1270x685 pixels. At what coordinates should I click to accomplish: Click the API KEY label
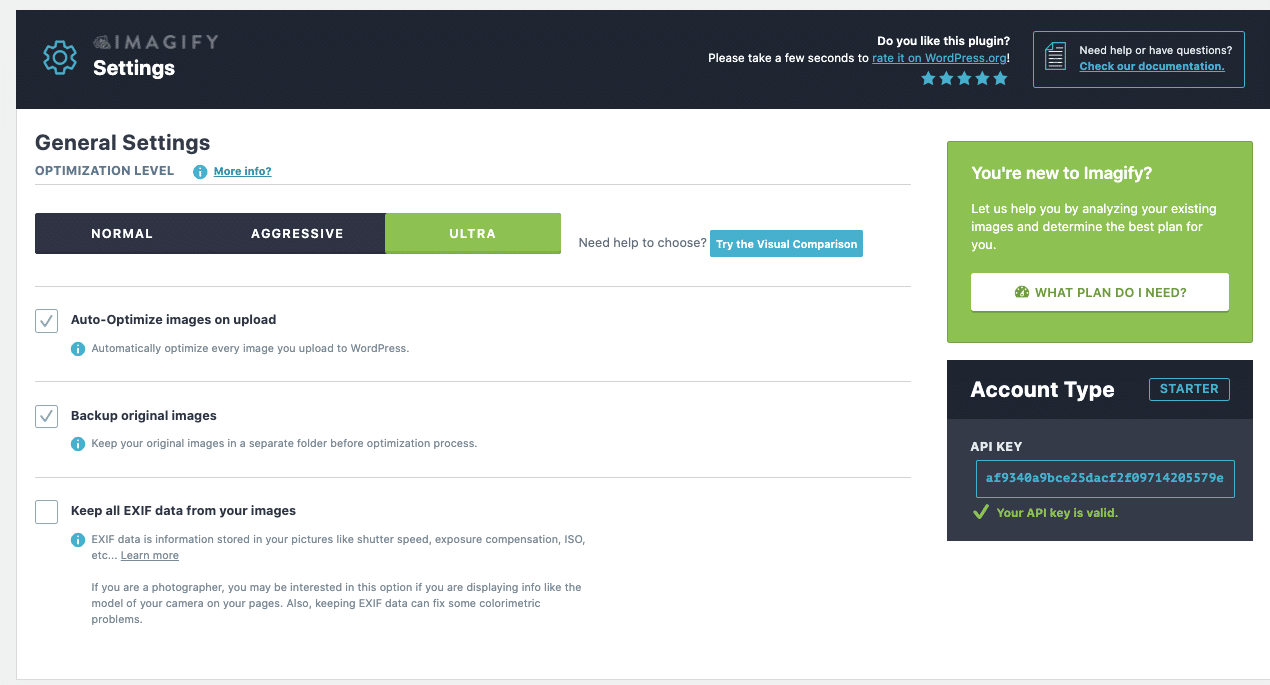996,447
